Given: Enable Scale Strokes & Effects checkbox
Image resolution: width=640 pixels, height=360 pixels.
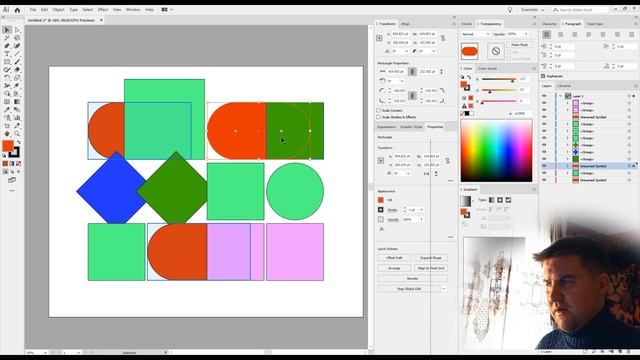Looking at the screenshot, I should (x=378, y=117).
